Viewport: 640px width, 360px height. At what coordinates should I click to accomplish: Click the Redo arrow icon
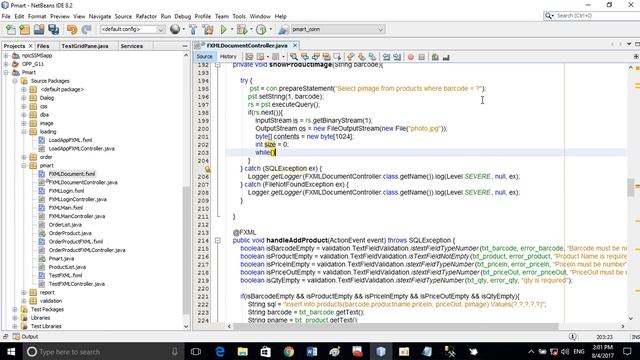point(86,29)
